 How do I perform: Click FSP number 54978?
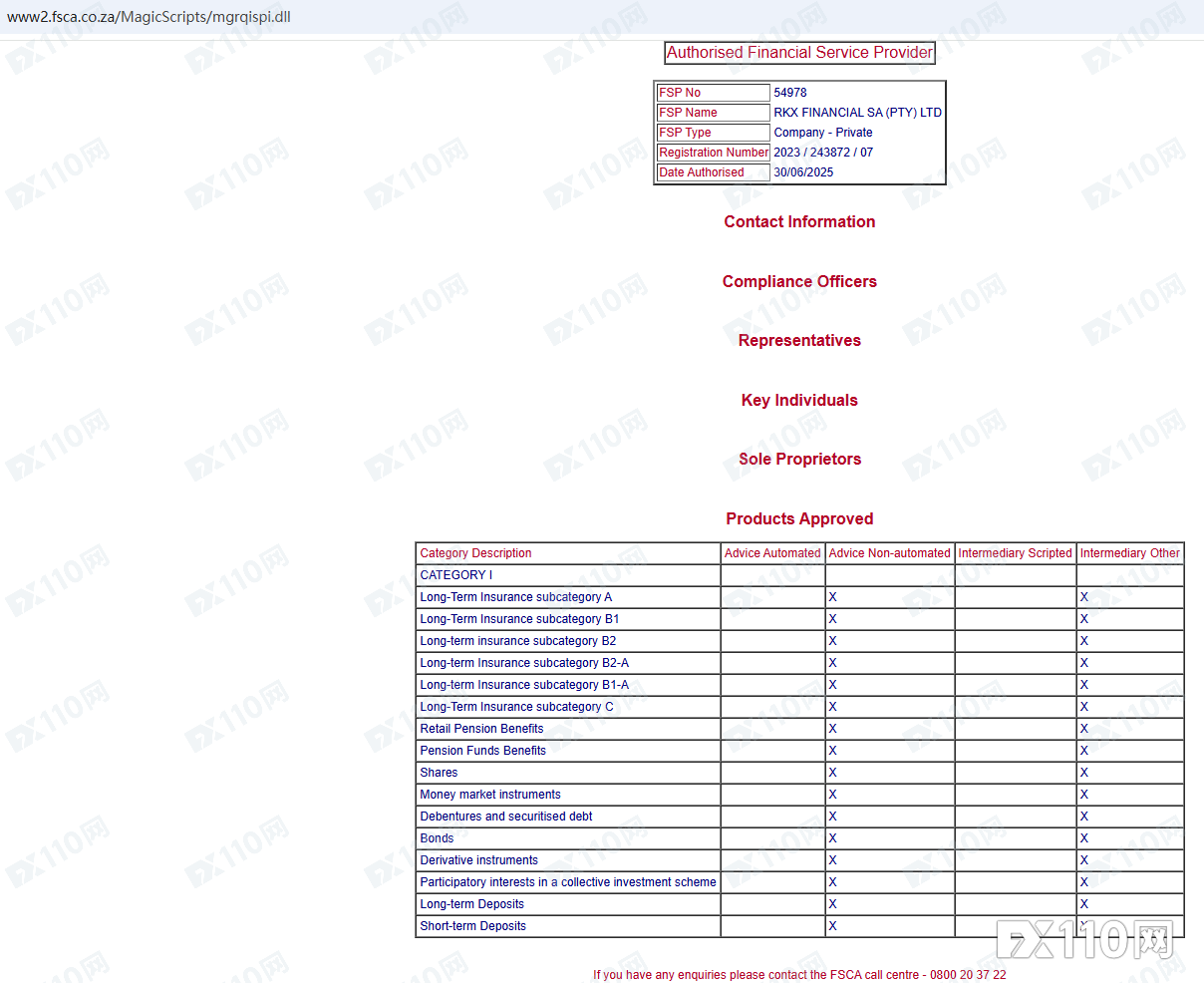coord(790,93)
